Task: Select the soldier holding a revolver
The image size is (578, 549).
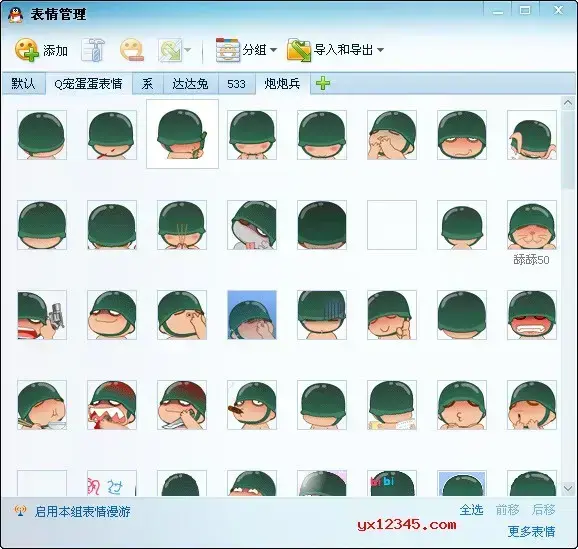Action: [x=42, y=315]
